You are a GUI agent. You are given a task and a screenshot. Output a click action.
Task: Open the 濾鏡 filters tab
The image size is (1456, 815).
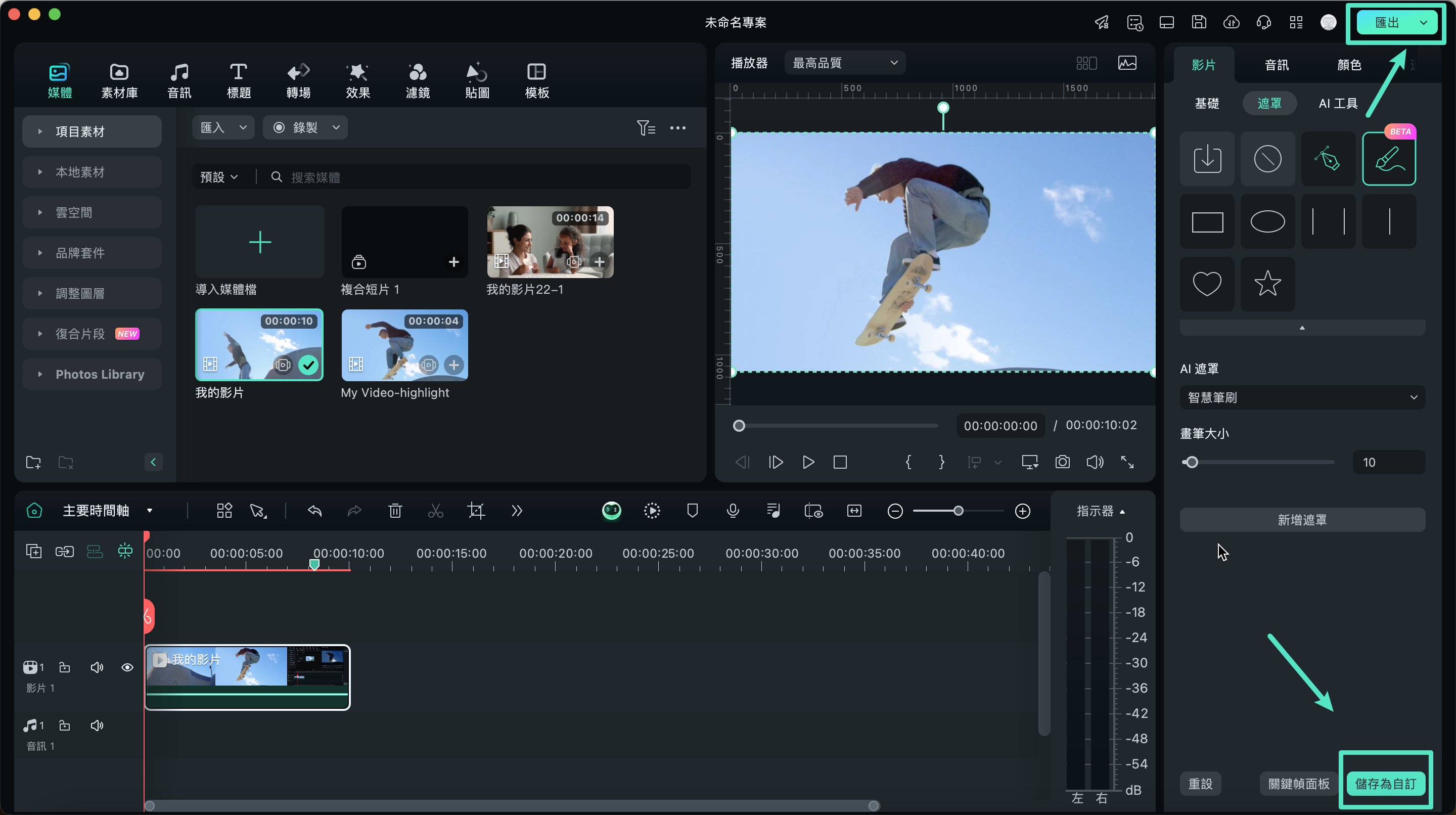point(418,80)
